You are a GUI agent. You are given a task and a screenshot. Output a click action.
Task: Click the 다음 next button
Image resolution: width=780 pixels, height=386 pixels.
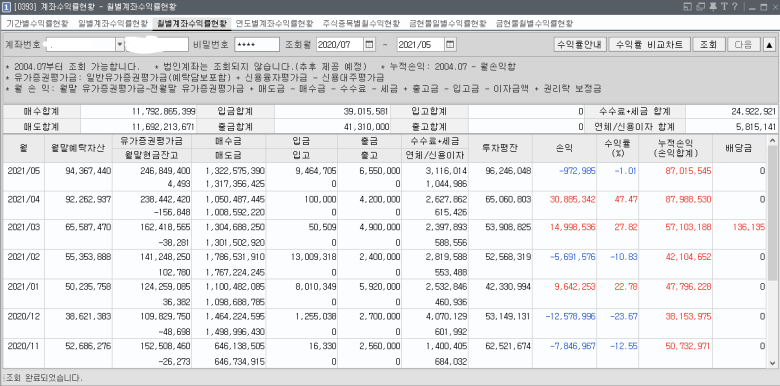point(743,45)
